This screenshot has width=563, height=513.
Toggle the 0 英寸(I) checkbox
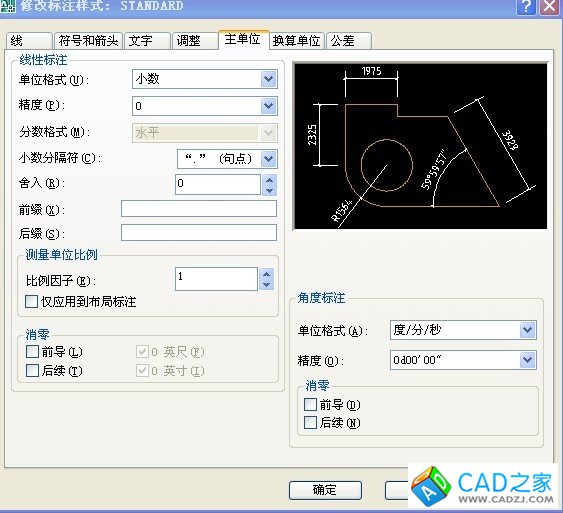coord(143,370)
